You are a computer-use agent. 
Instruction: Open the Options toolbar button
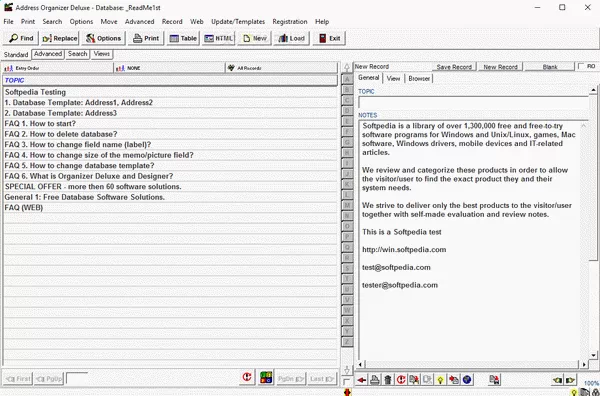pyautogui.click(x=103, y=38)
